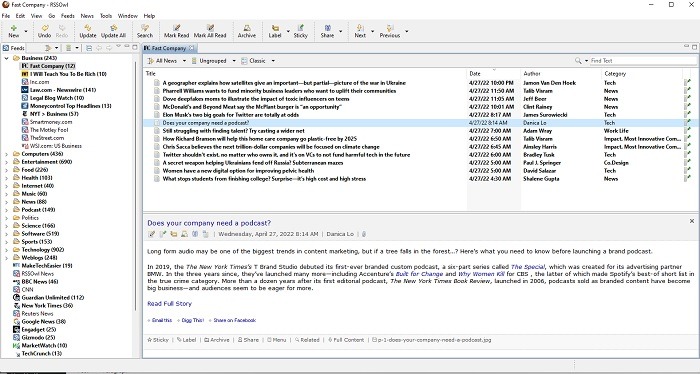Click the Update All icon

(113, 31)
